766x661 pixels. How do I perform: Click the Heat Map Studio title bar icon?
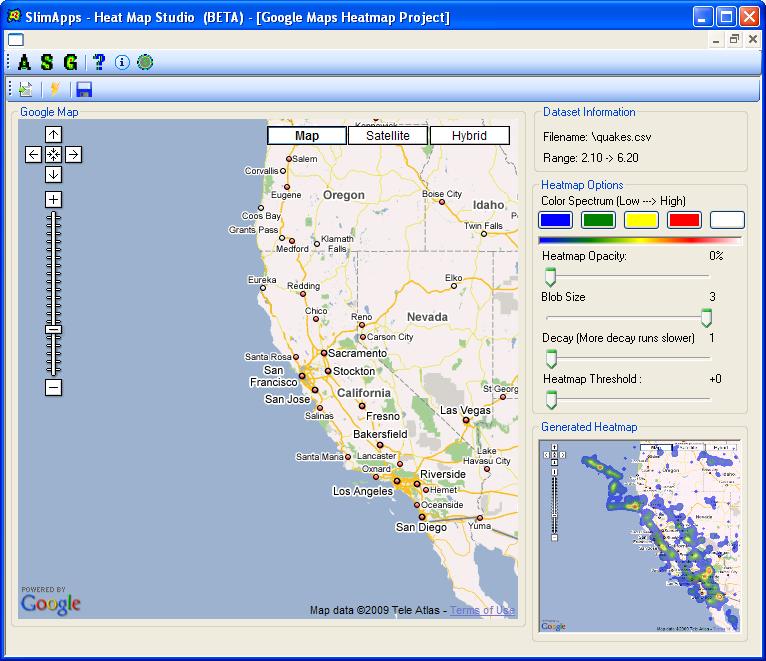(15, 16)
